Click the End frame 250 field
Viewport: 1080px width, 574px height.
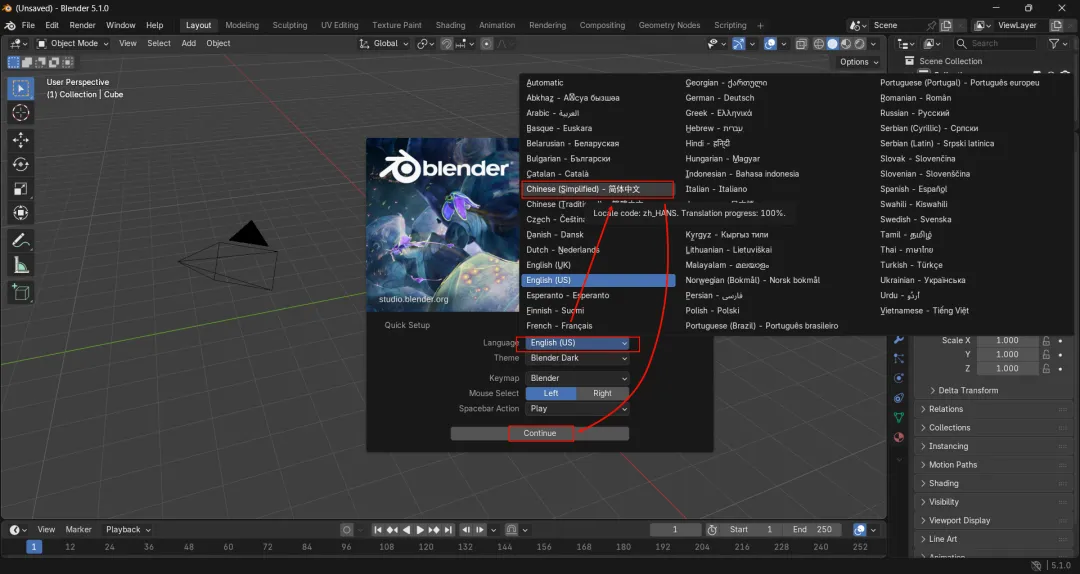812,529
